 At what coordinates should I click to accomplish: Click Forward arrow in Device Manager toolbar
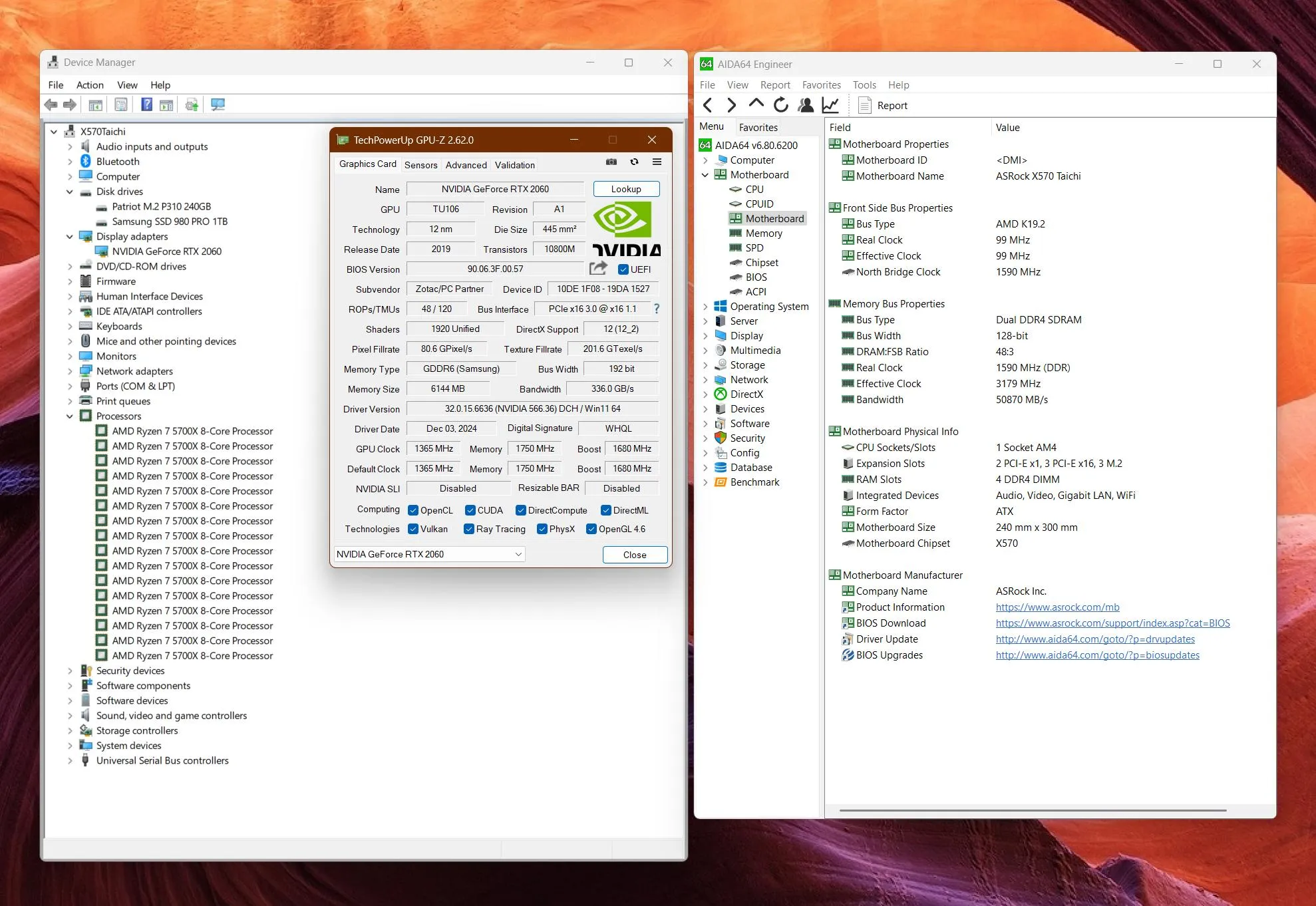70,104
